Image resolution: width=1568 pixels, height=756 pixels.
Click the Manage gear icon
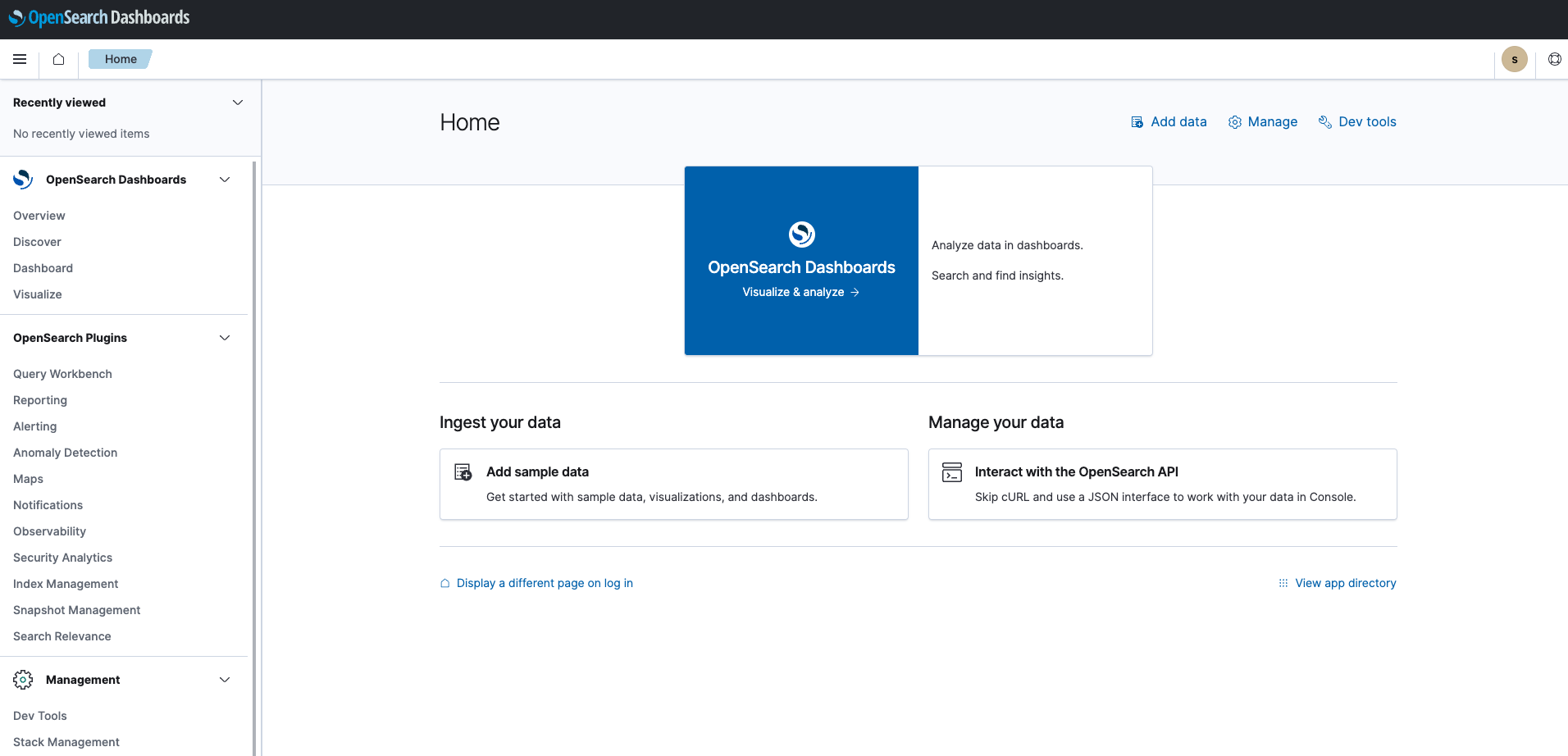(x=1234, y=122)
